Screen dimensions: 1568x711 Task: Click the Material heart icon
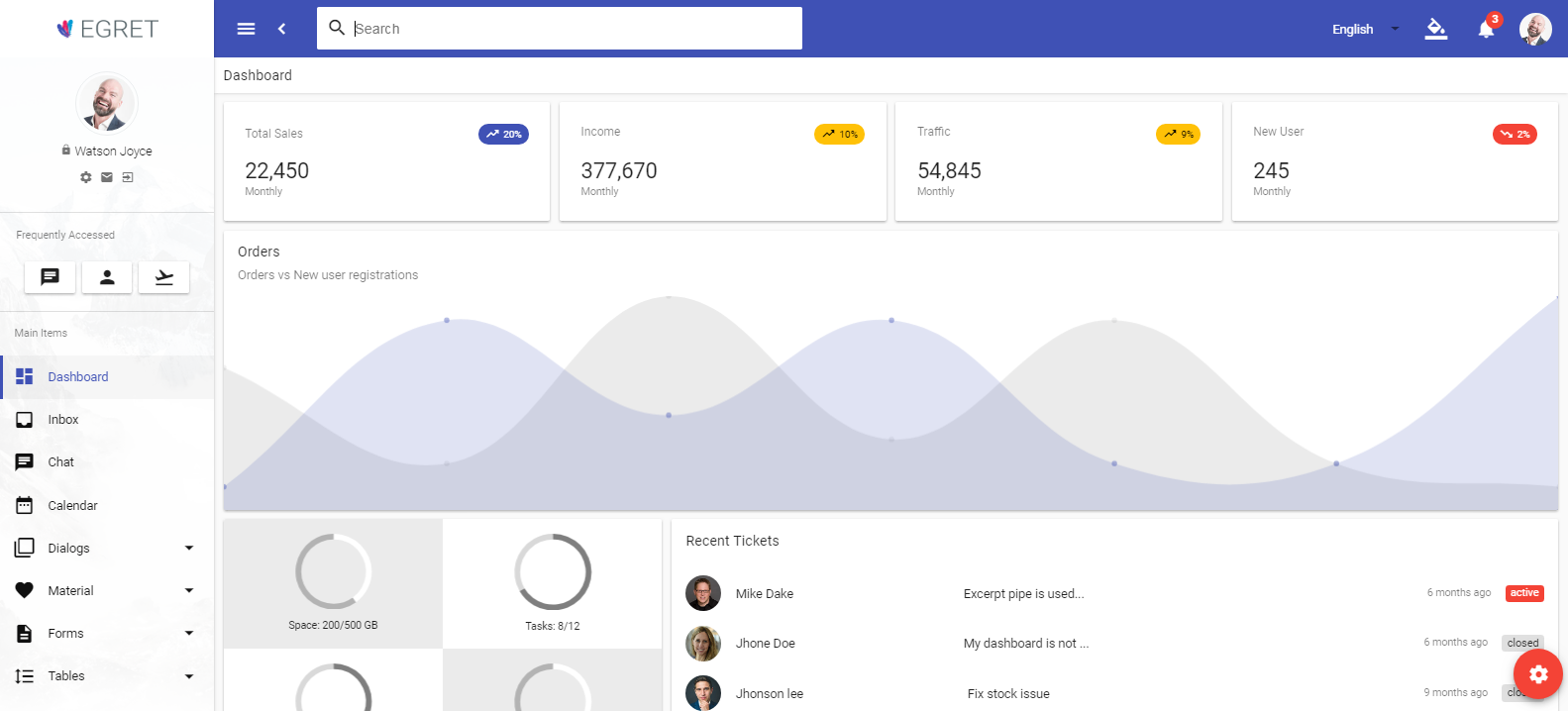point(25,590)
